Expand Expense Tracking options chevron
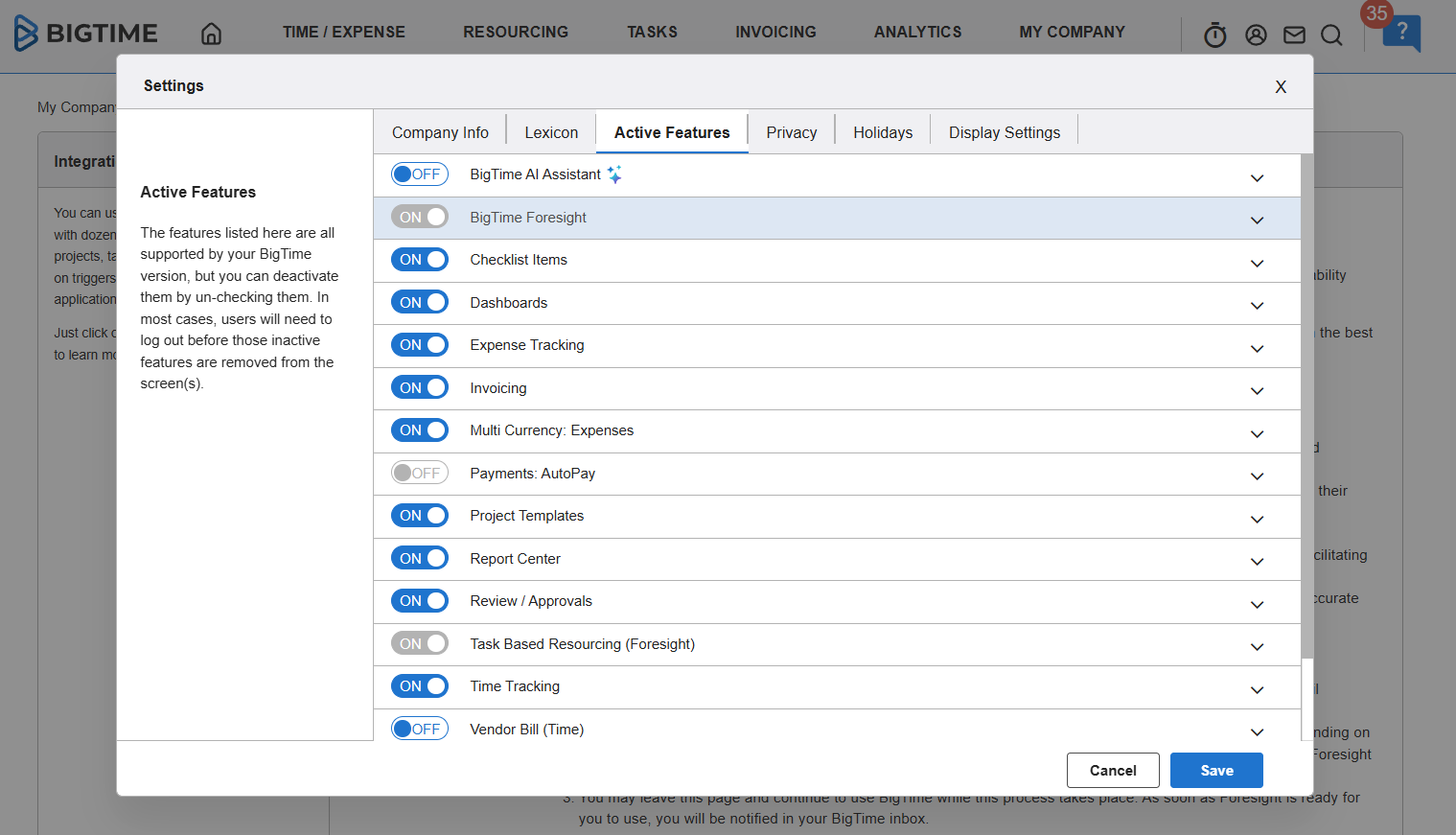This screenshot has width=1456, height=835. click(x=1257, y=349)
